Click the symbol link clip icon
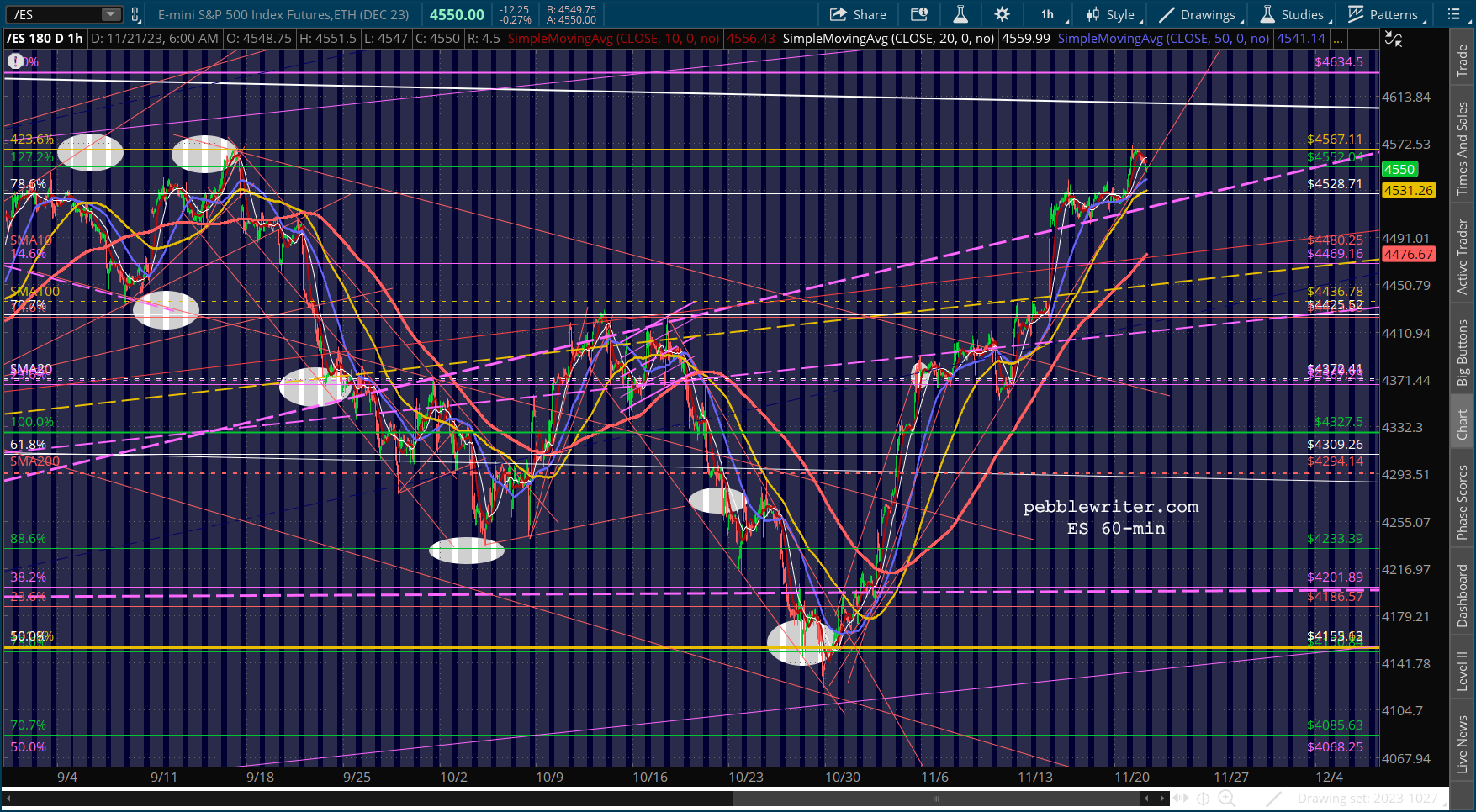The height and width of the screenshot is (812, 1476). coord(135,14)
